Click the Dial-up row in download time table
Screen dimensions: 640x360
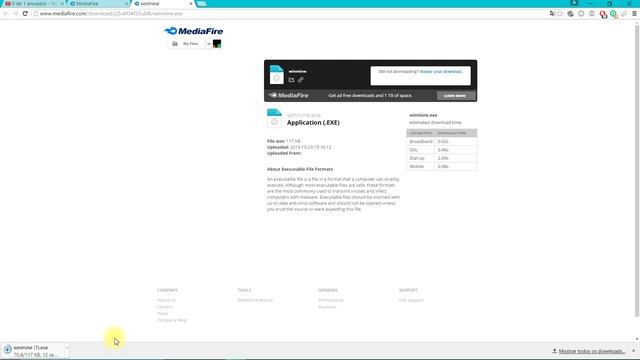442,158
